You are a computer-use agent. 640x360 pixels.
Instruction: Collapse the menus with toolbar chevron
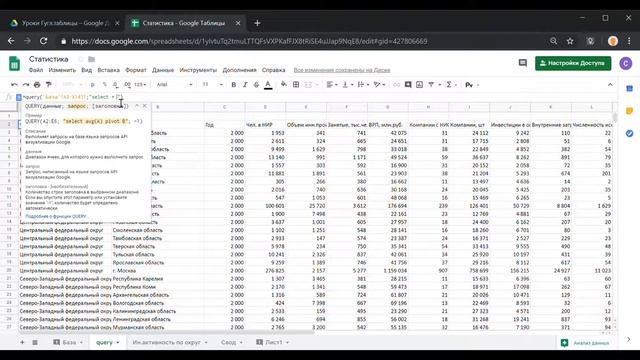click(x=610, y=84)
